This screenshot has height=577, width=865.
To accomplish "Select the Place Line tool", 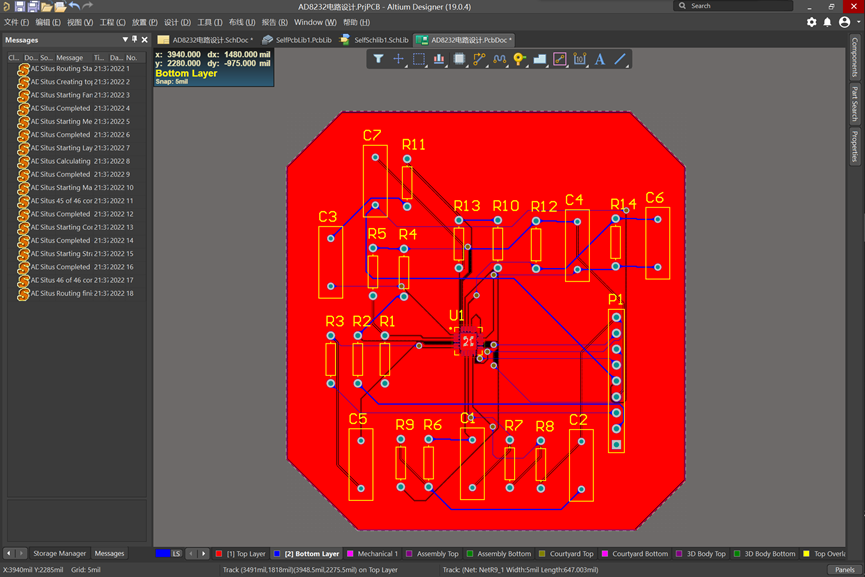I will (620, 59).
